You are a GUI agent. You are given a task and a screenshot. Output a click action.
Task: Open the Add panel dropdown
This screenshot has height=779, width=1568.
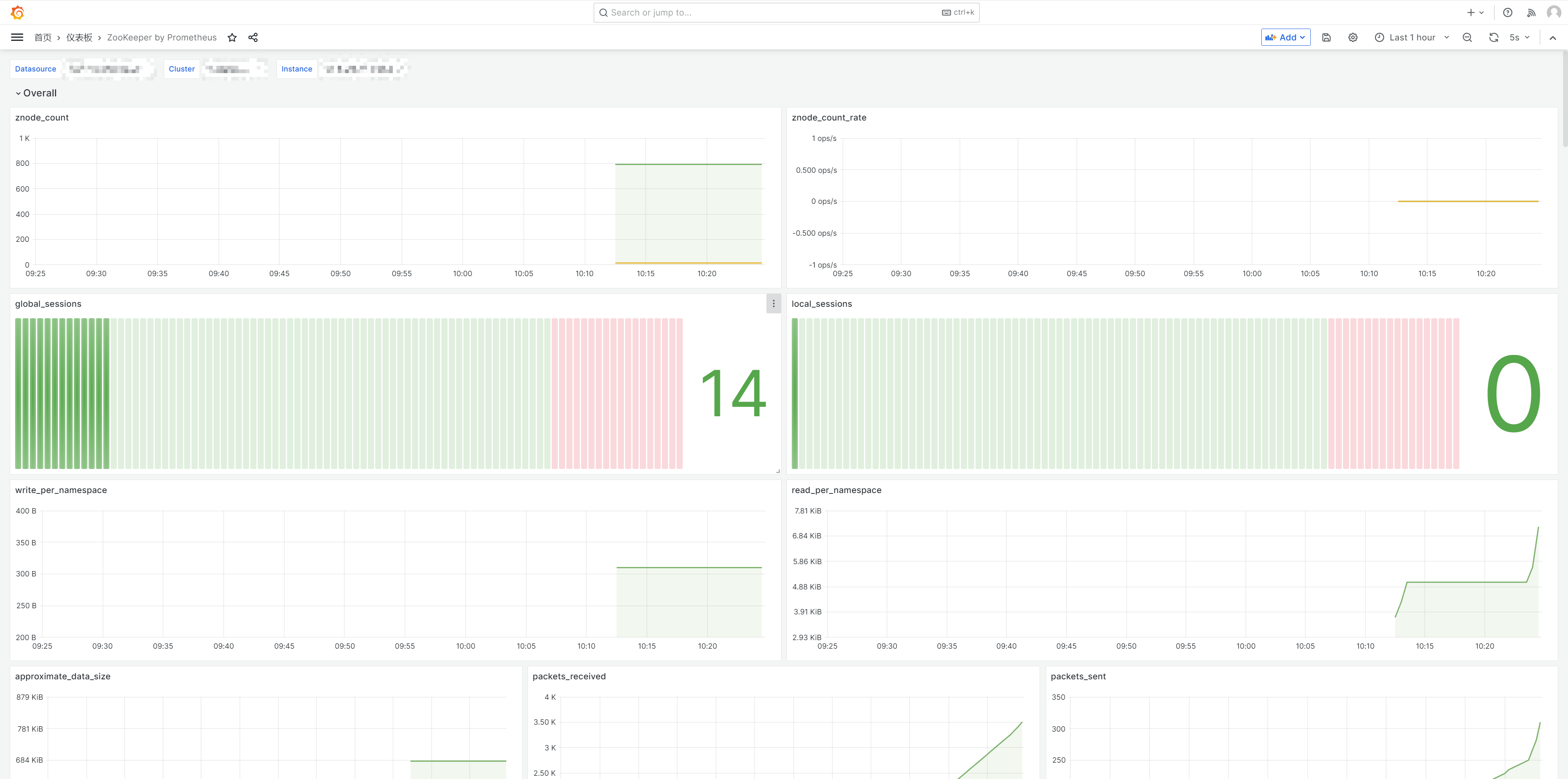(1285, 37)
